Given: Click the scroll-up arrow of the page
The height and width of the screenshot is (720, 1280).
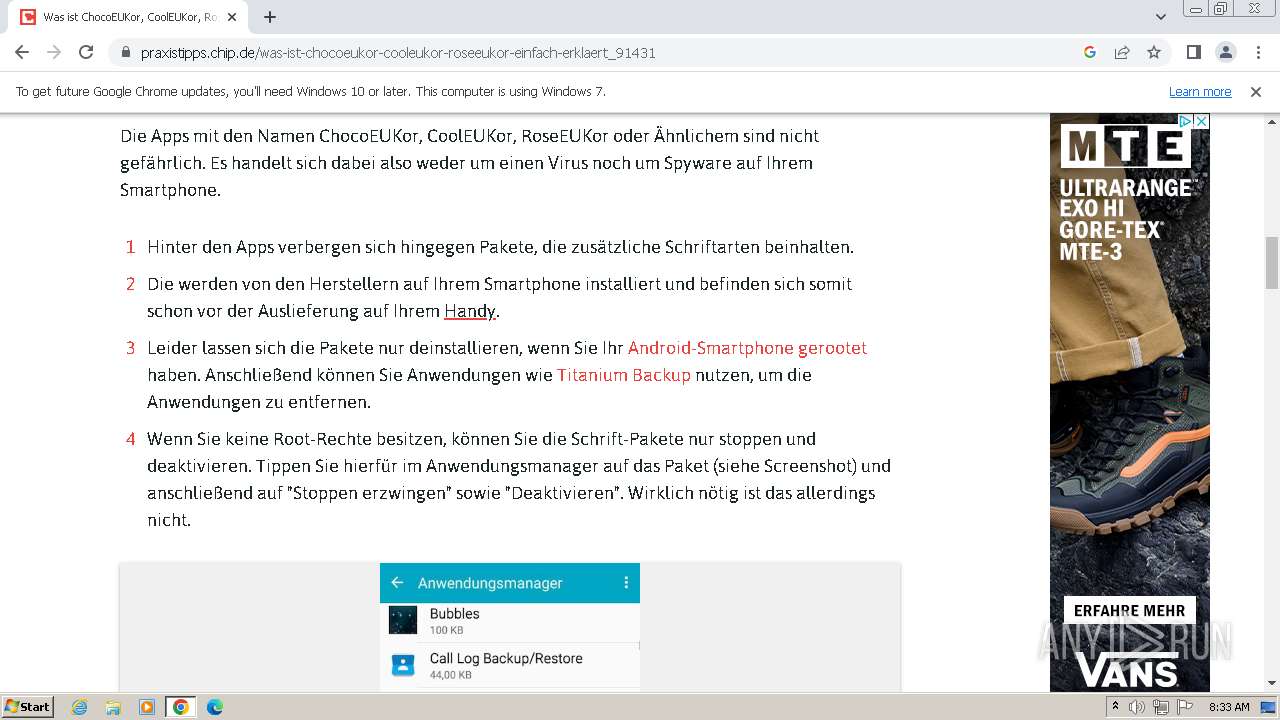Looking at the screenshot, I should (1271, 121).
